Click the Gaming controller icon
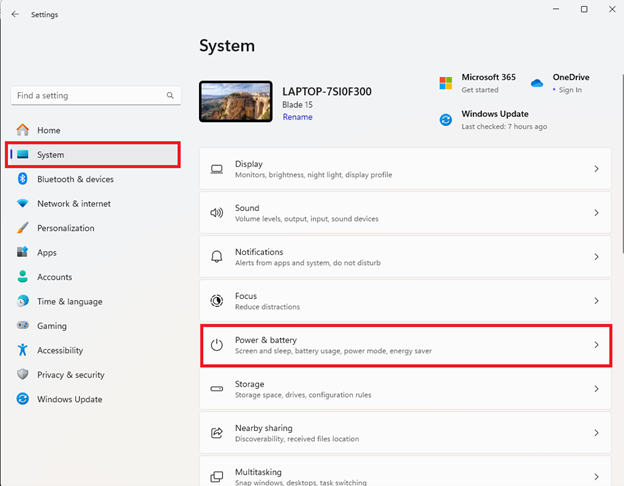This screenshot has height=486, width=624. pos(23,325)
